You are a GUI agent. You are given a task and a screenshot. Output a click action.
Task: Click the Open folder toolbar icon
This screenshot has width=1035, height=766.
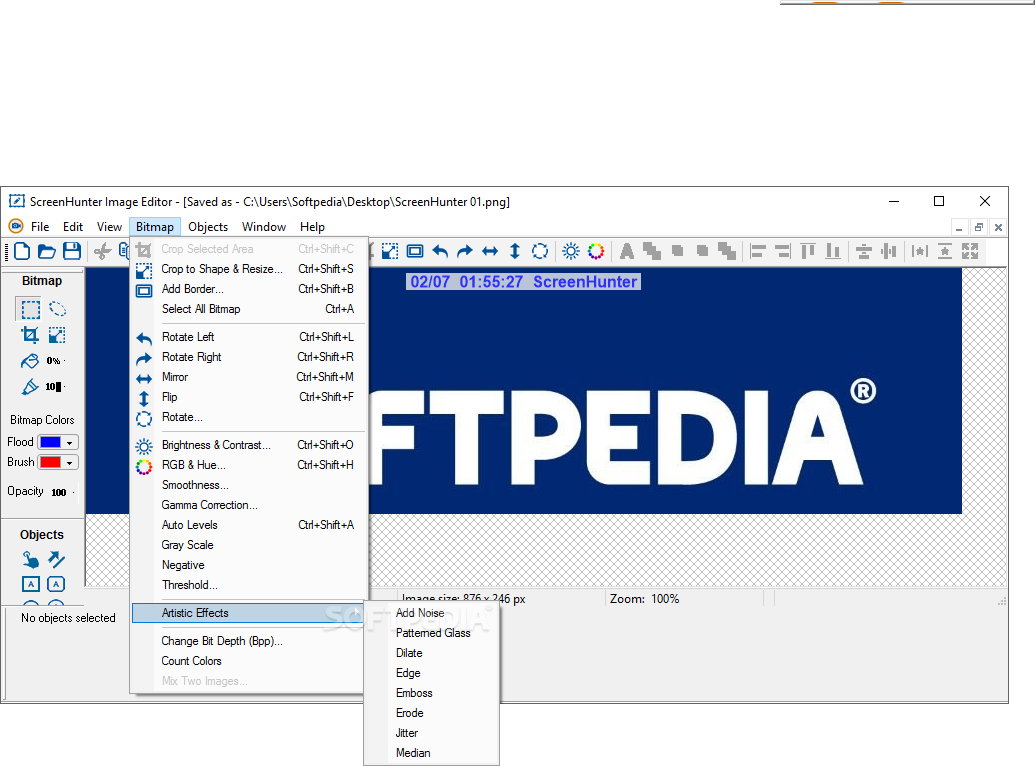47,251
